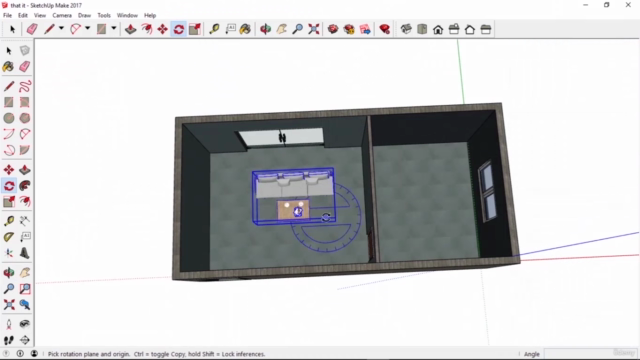Select the Section Plane tool
The image size is (640, 360).
point(24,340)
